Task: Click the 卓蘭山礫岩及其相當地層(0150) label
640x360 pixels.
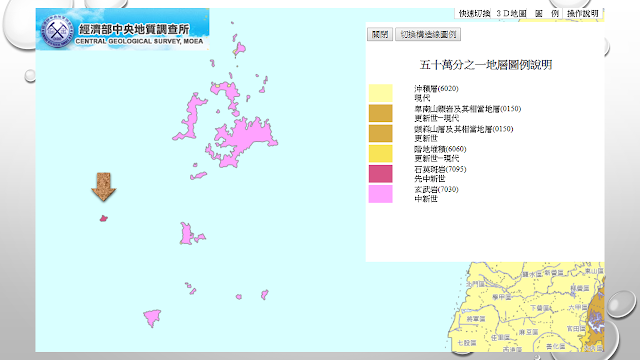Action: (467, 109)
